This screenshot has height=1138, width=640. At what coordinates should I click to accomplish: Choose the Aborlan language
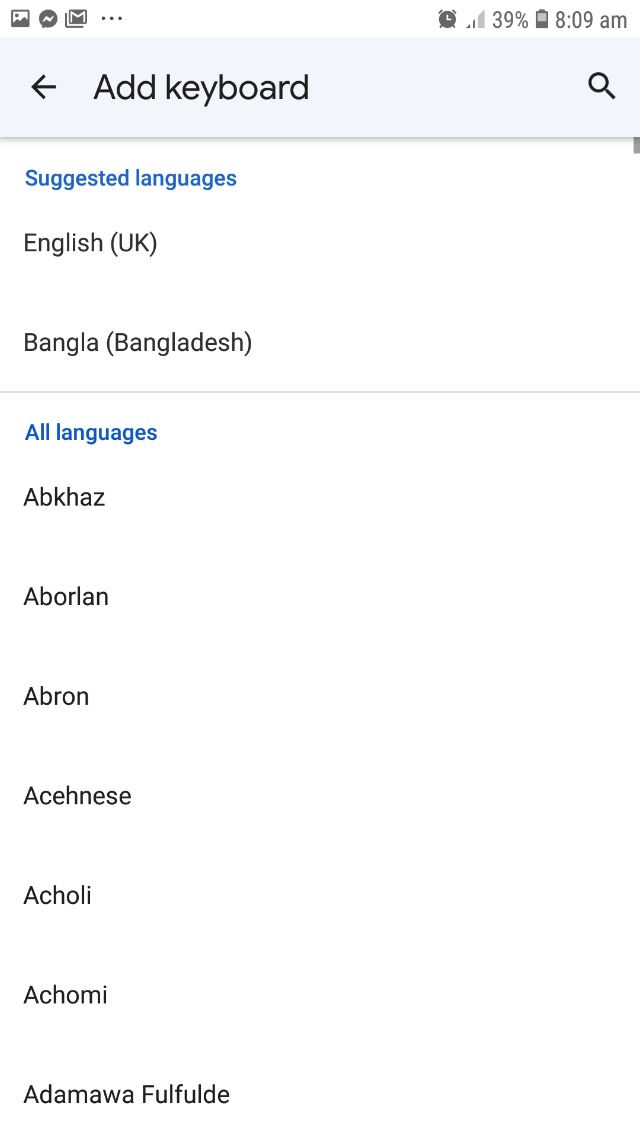pos(66,597)
